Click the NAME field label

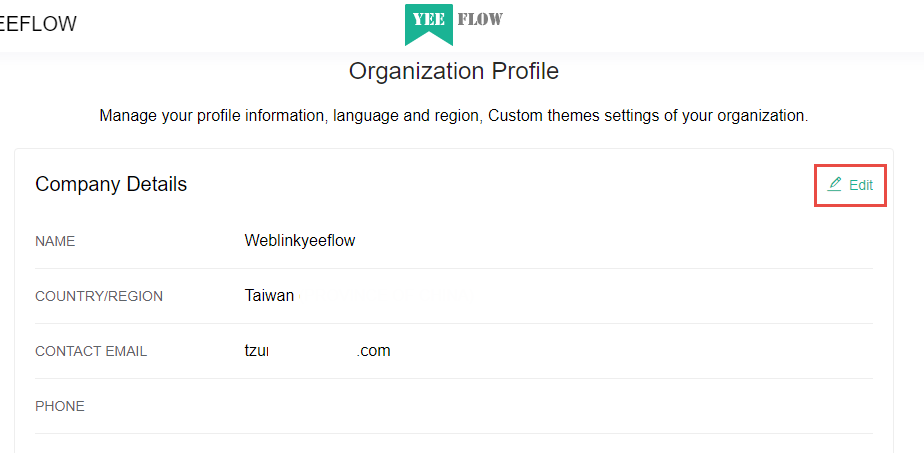pyautogui.click(x=55, y=242)
